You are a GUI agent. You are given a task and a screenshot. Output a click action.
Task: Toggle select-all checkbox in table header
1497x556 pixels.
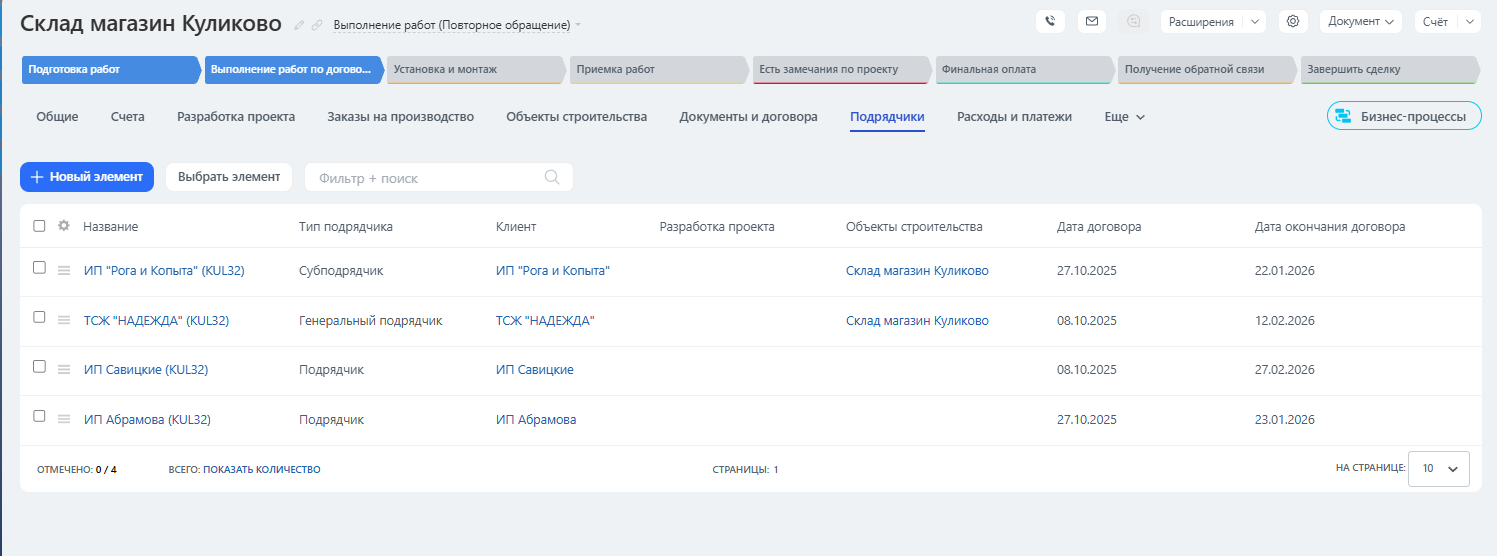[x=39, y=226]
